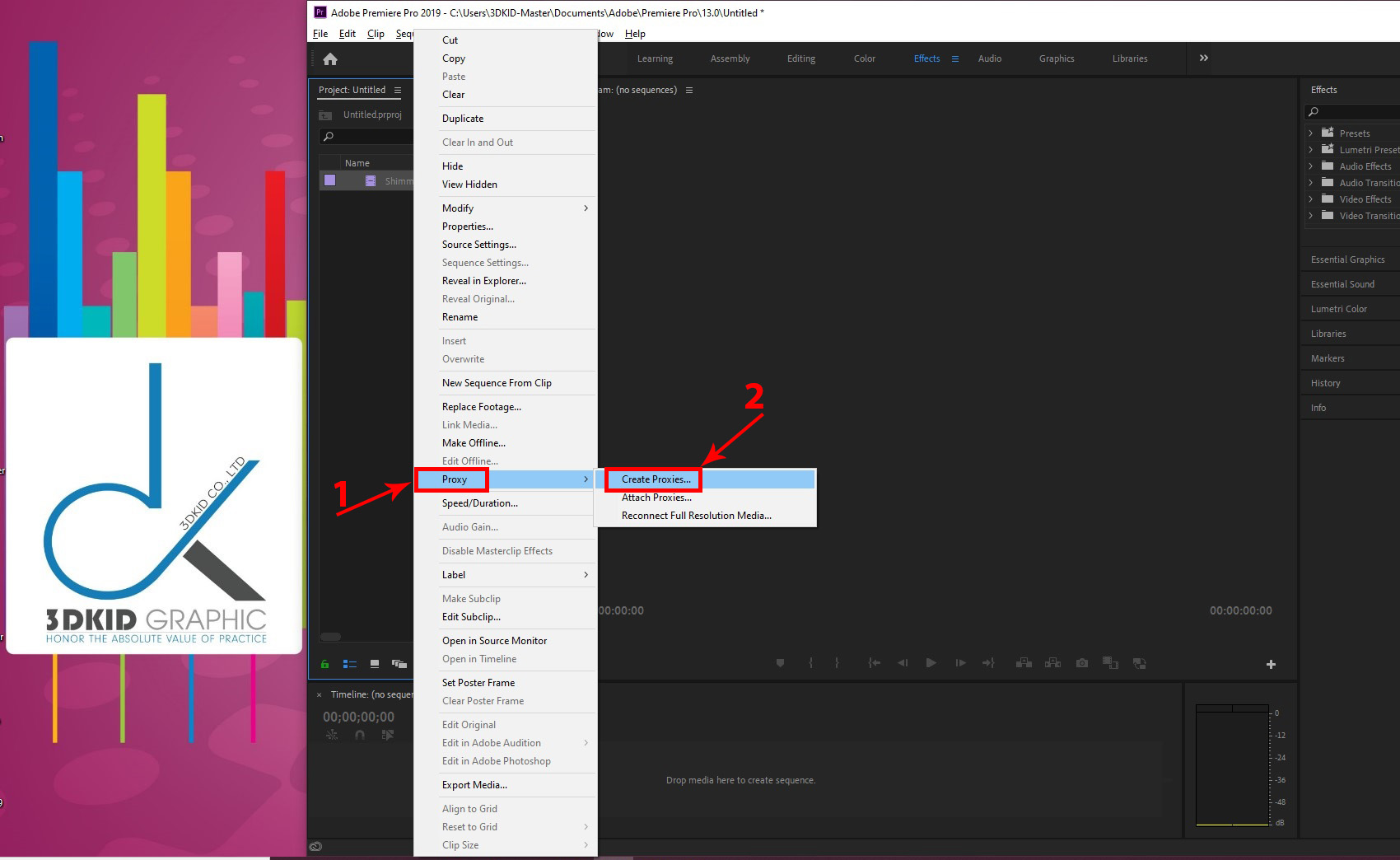Click the Creative Cloud sync status icon
1400x860 pixels.
[315, 846]
